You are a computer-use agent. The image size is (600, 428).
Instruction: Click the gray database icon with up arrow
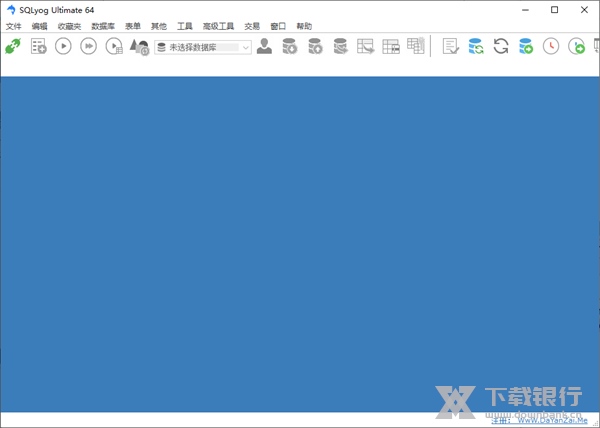tap(315, 46)
